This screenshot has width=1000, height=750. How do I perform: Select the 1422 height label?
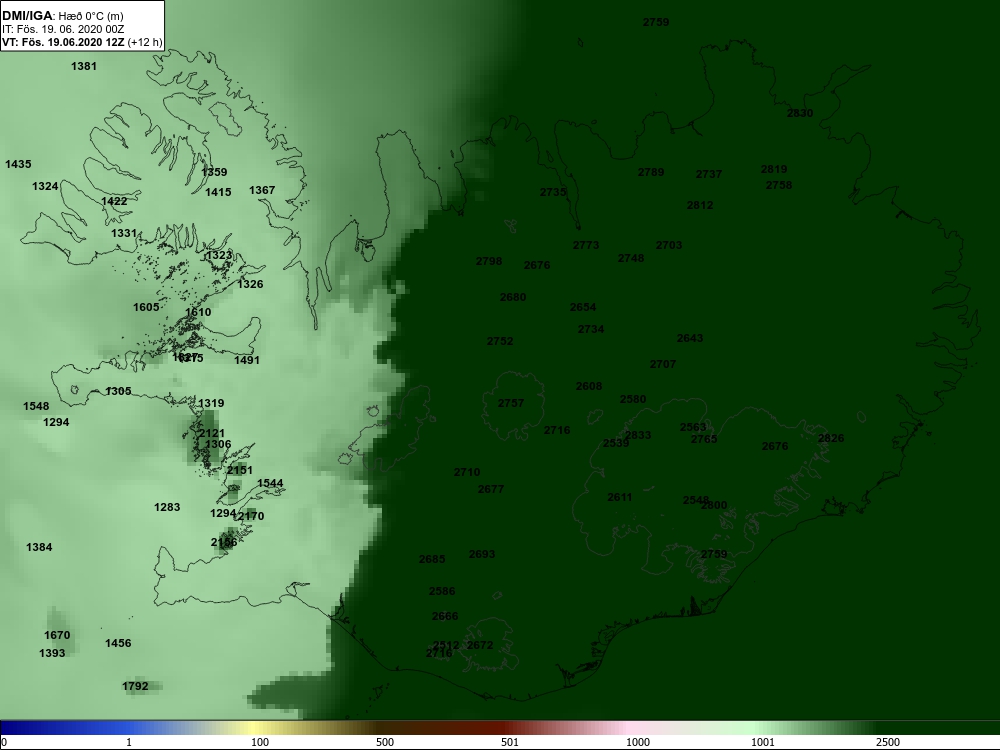coord(114,201)
